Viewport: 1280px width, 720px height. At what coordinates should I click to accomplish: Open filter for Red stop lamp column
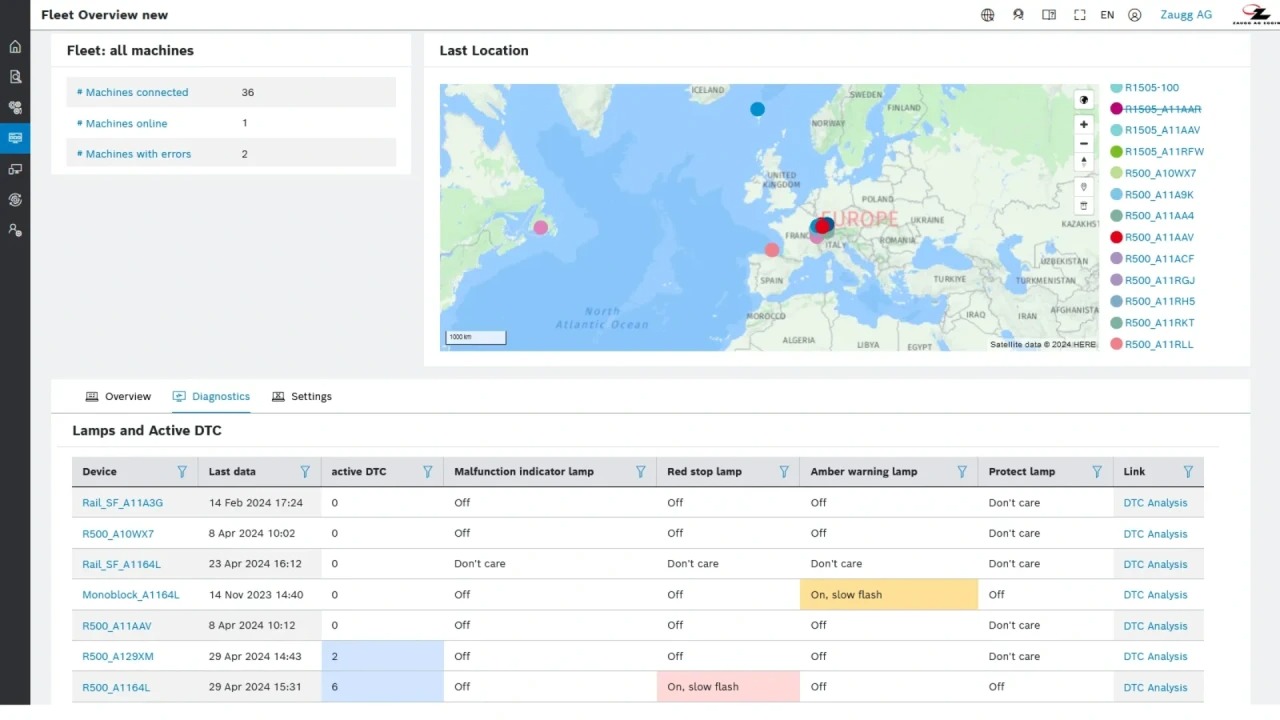tap(784, 472)
